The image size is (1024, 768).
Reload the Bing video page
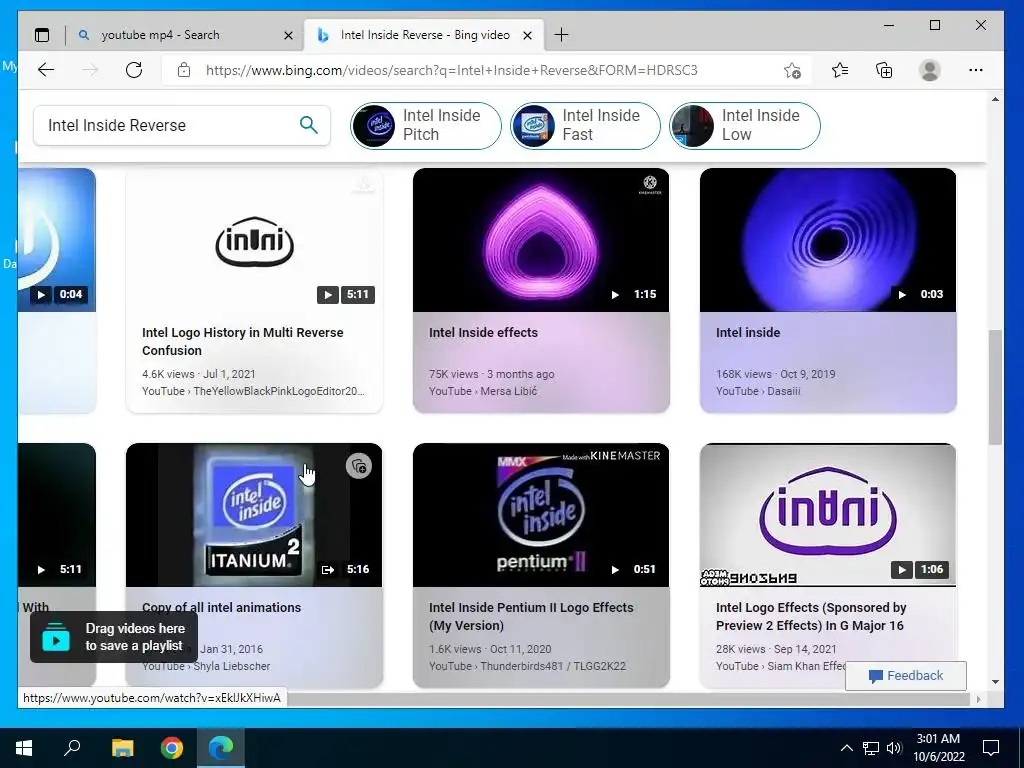click(134, 70)
